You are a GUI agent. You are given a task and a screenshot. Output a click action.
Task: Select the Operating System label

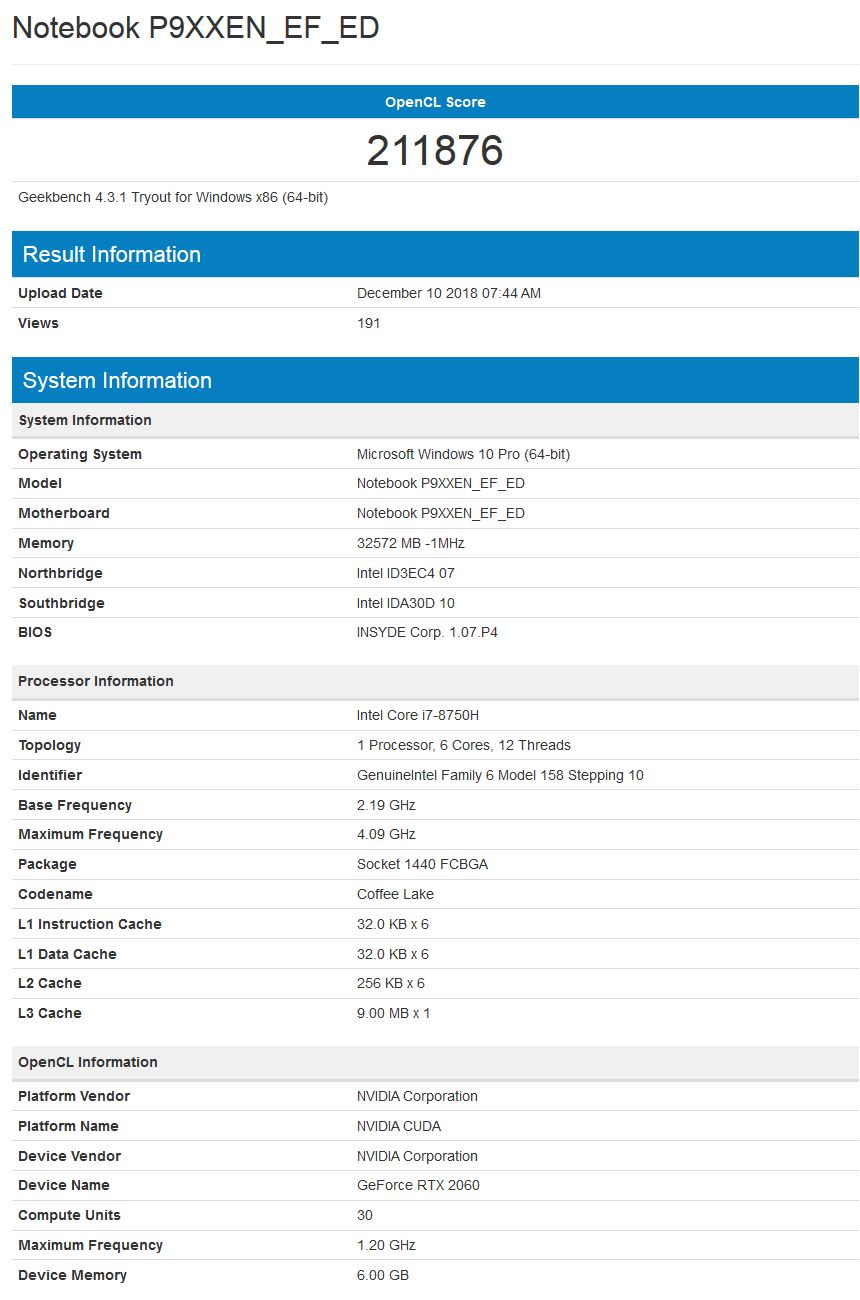pyautogui.click(x=80, y=454)
